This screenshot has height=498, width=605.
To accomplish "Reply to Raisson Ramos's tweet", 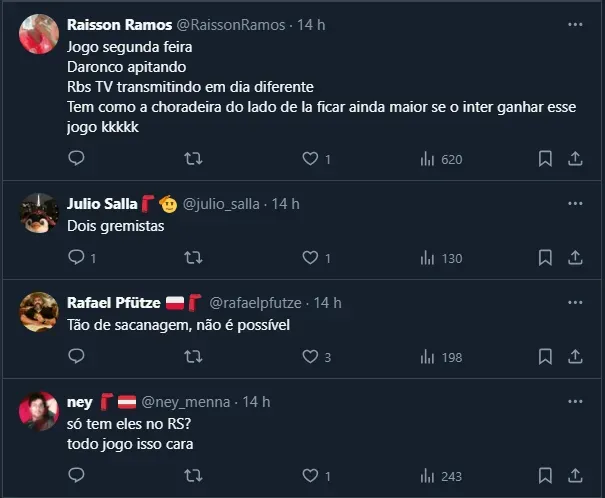I will [x=76, y=158].
